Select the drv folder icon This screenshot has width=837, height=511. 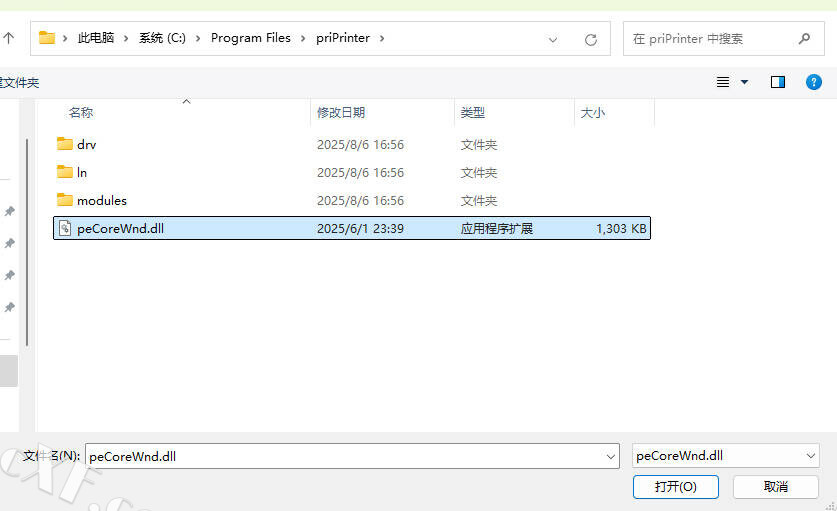[x=65, y=144]
